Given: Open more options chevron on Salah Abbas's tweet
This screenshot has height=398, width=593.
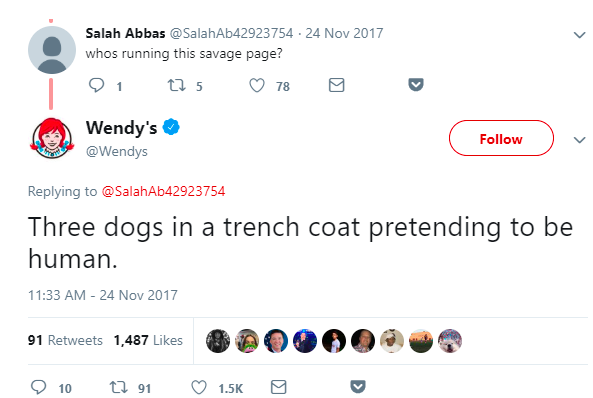Looking at the screenshot, I should click(579, 35).
